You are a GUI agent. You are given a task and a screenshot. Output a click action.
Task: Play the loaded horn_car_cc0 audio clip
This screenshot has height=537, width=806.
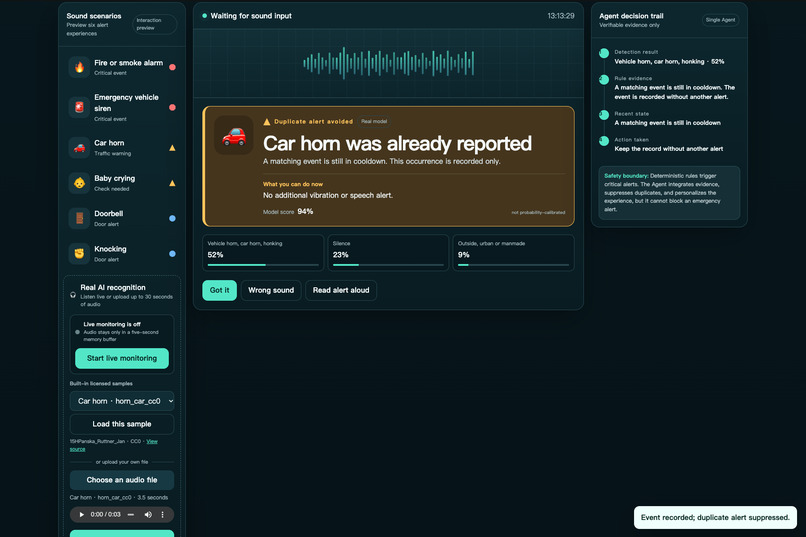(x=81, y=514)
